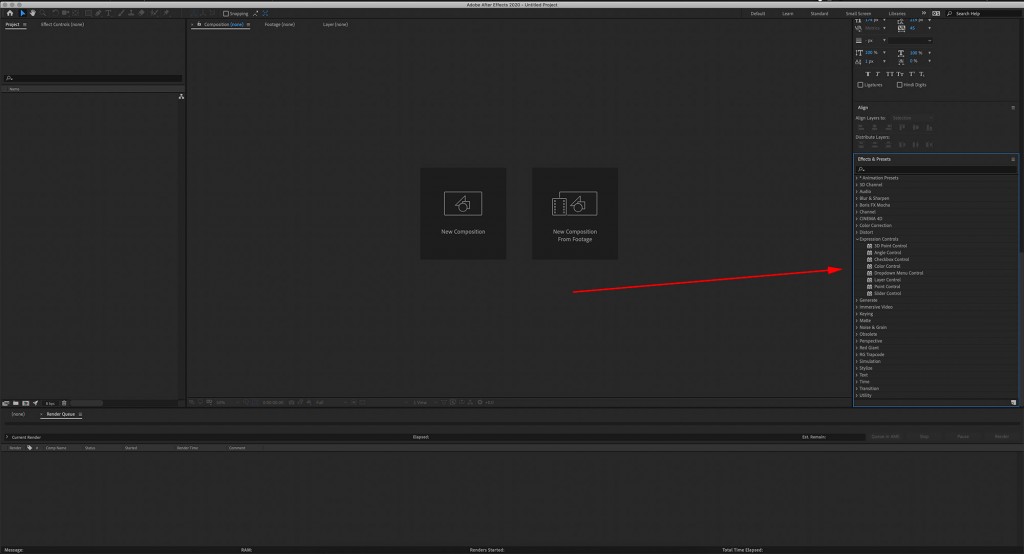Click the Subscript text style button
The height and width of the screenshot is (554, 1024).
(x=921, y=74)
